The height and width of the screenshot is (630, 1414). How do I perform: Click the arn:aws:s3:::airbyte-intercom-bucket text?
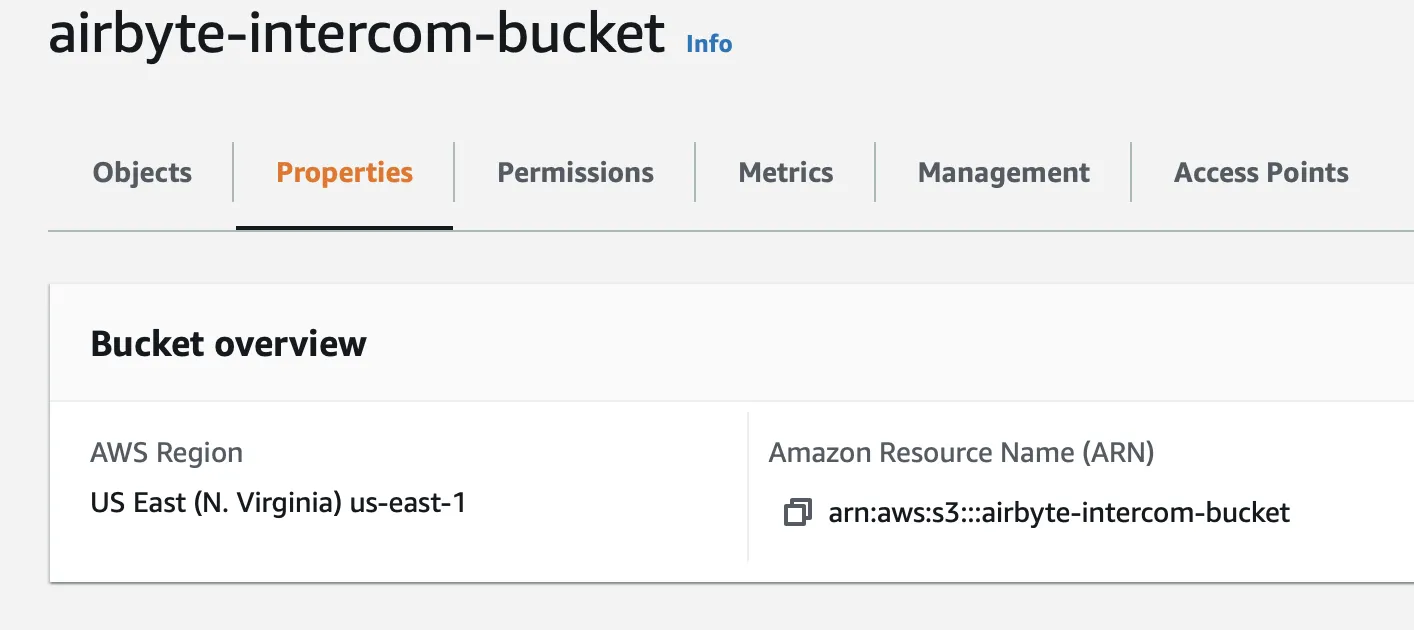[x=1059, y=513]
